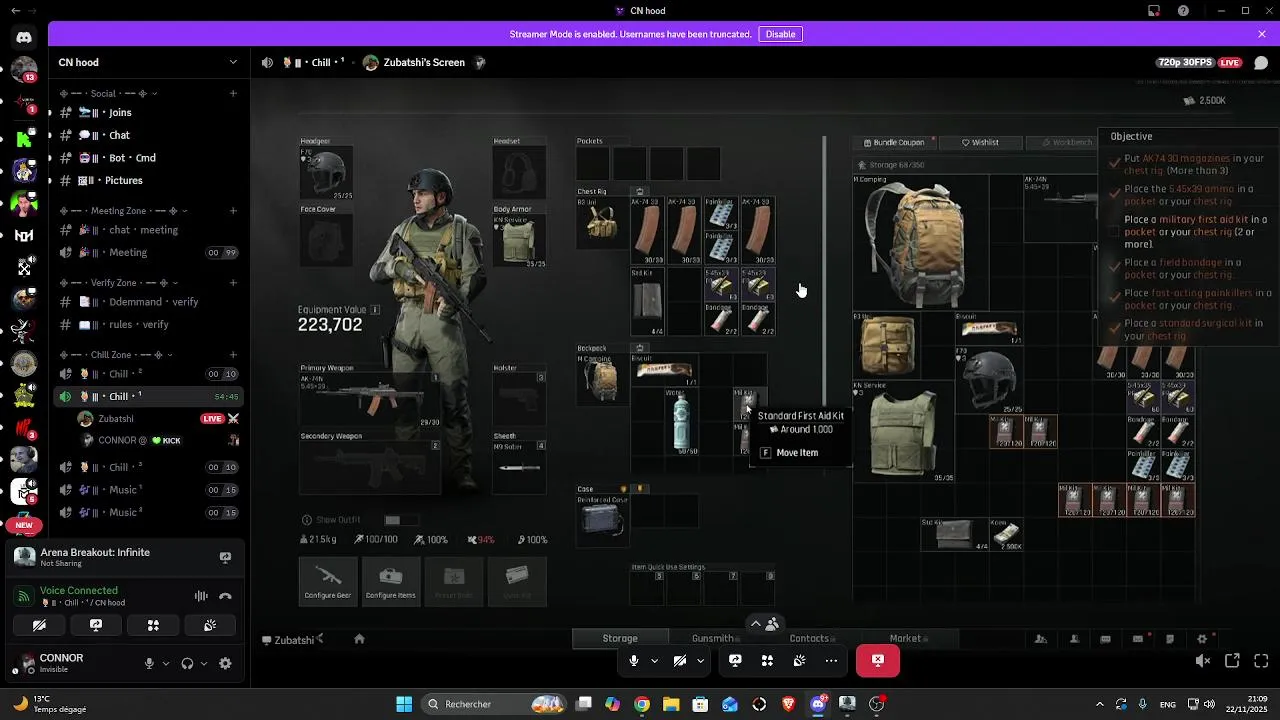The height and width of the screenshot is (720, 1280).
Task: Open Brave browser from taskbar
Action: pyautogui.click(x=789, y=704)
